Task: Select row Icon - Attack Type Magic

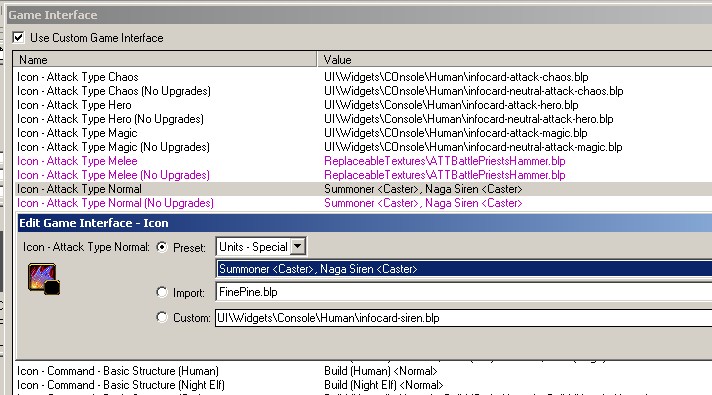Action: tap(77, 133)
